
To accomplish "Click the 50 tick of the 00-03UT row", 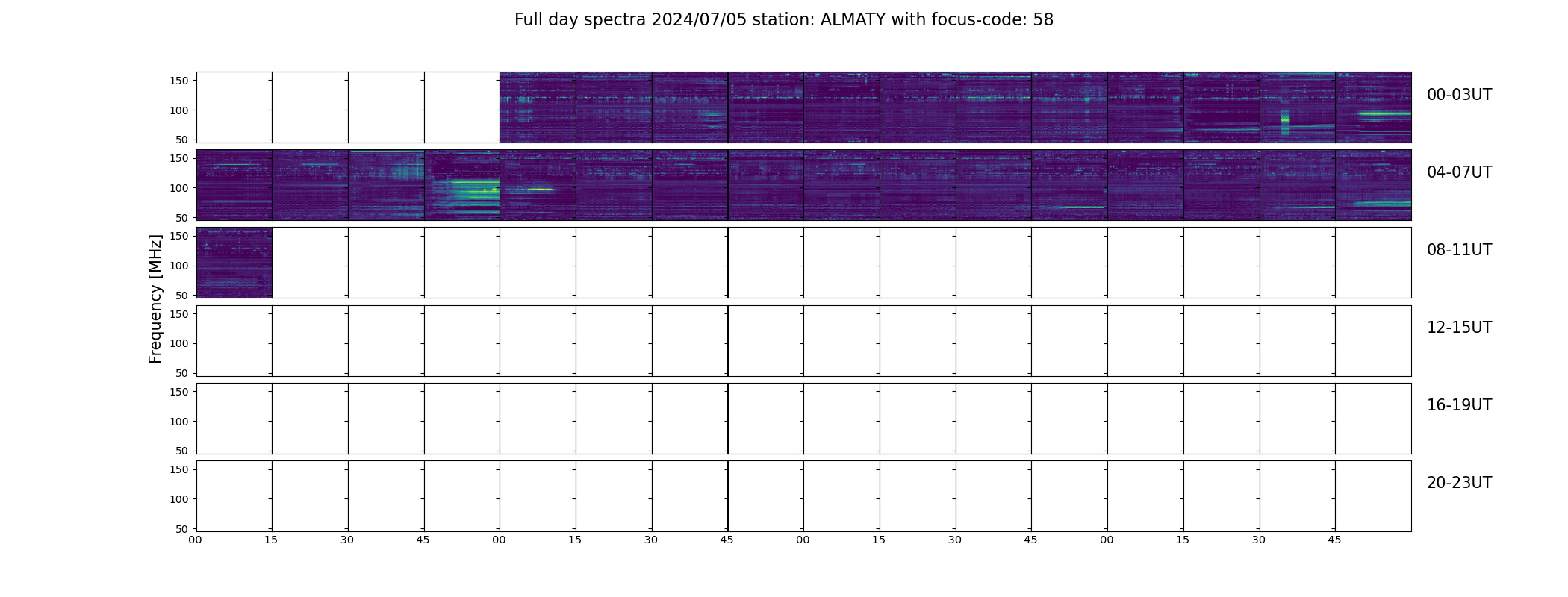I will click(x=182, y=140).
